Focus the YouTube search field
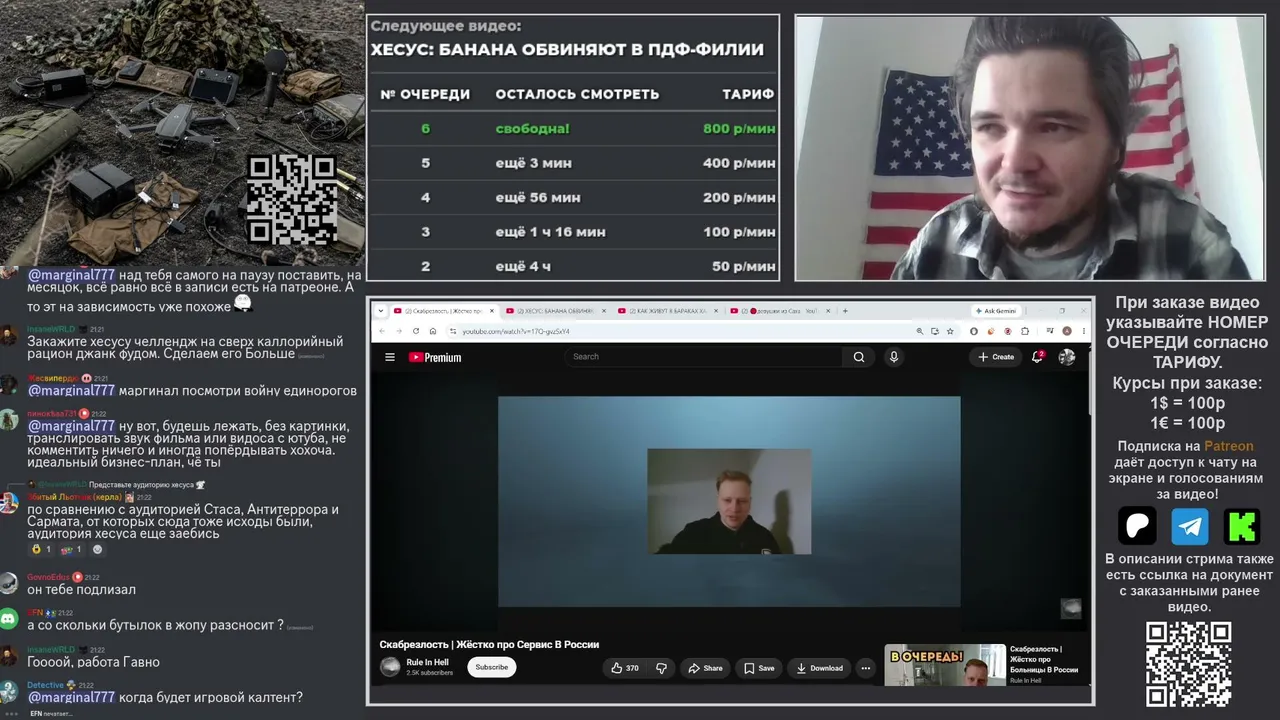Screen dimensions: 1280x720 click(705, 357)
